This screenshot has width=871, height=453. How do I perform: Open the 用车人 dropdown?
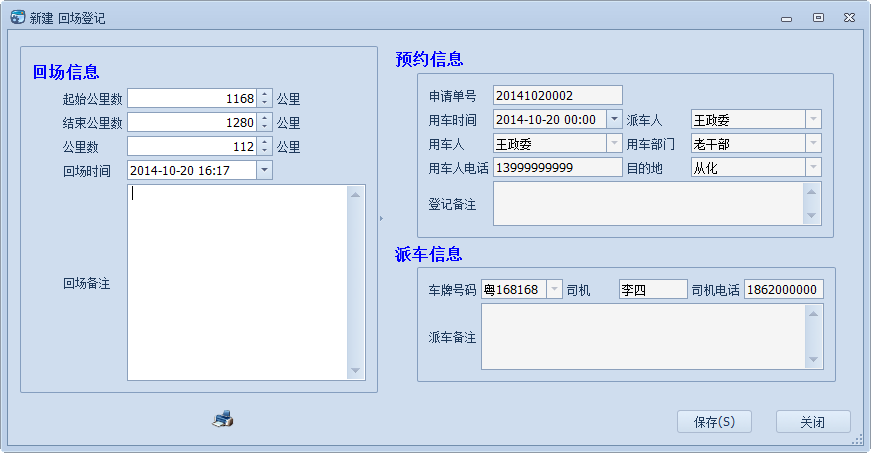614,143
